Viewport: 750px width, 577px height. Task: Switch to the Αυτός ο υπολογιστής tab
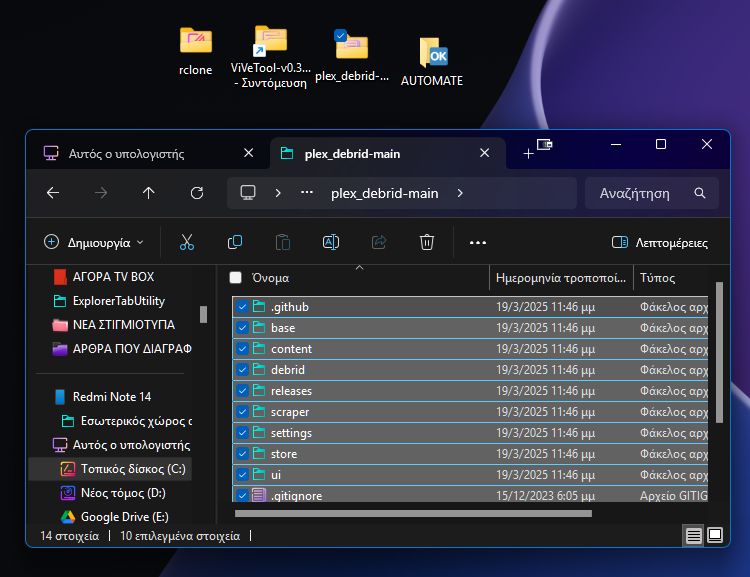pos(126,154)
